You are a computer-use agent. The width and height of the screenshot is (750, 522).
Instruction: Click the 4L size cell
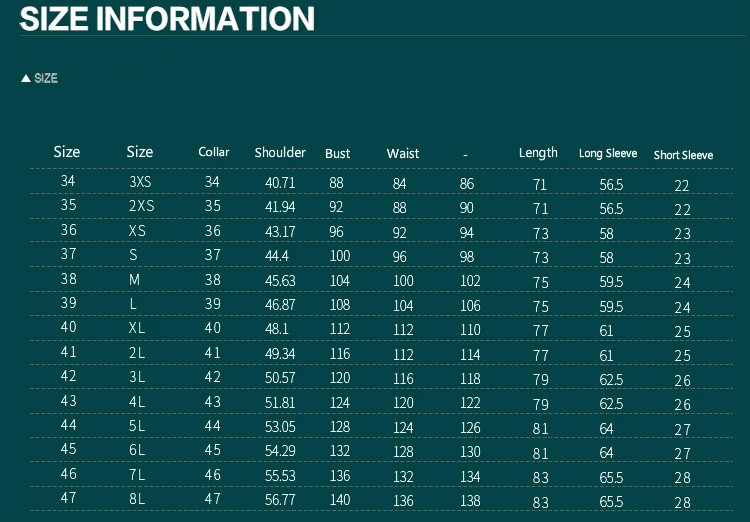click(137, 402)
